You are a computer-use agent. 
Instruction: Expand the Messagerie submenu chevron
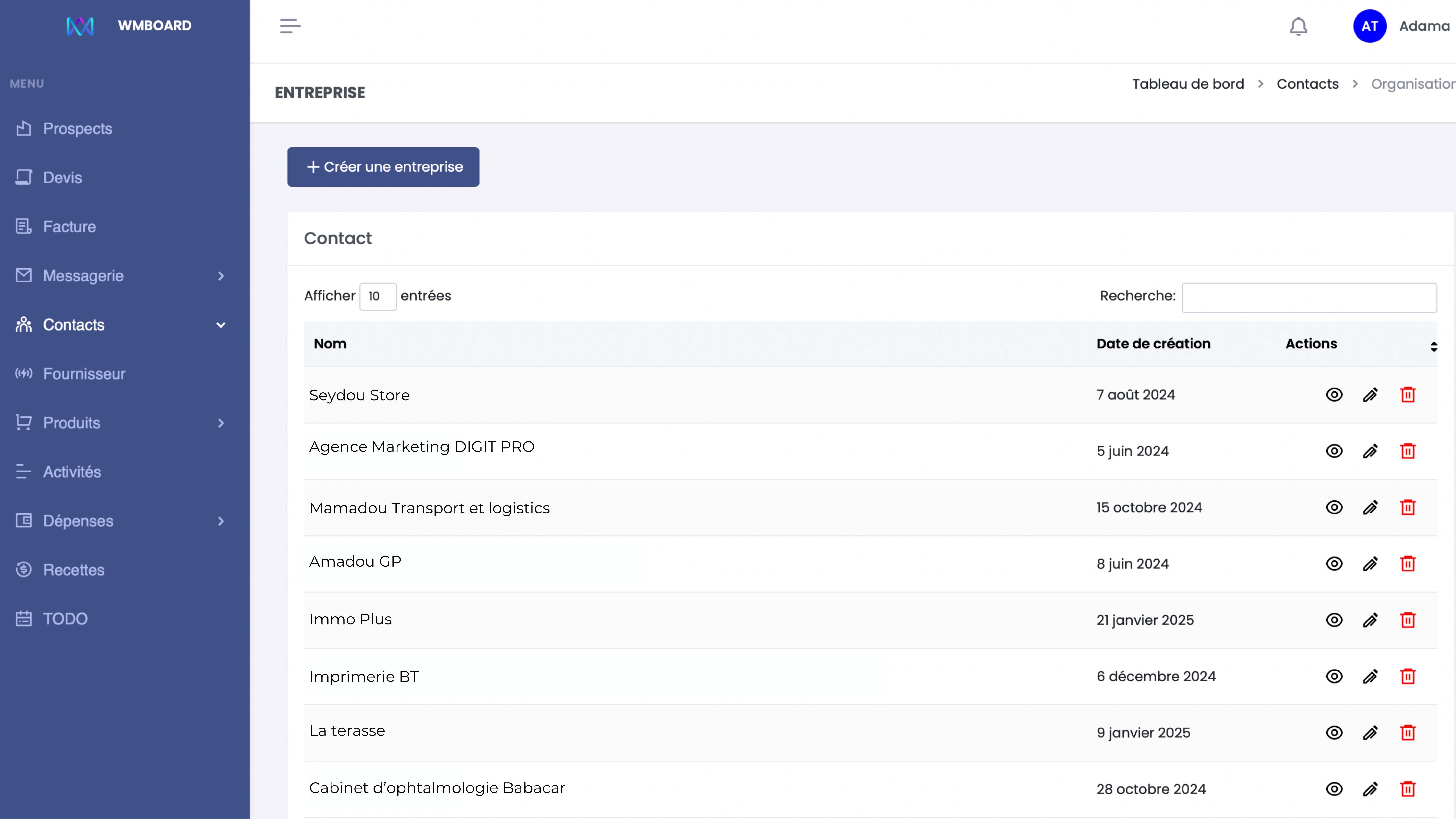pyautogui.click(x=221, y=276)
